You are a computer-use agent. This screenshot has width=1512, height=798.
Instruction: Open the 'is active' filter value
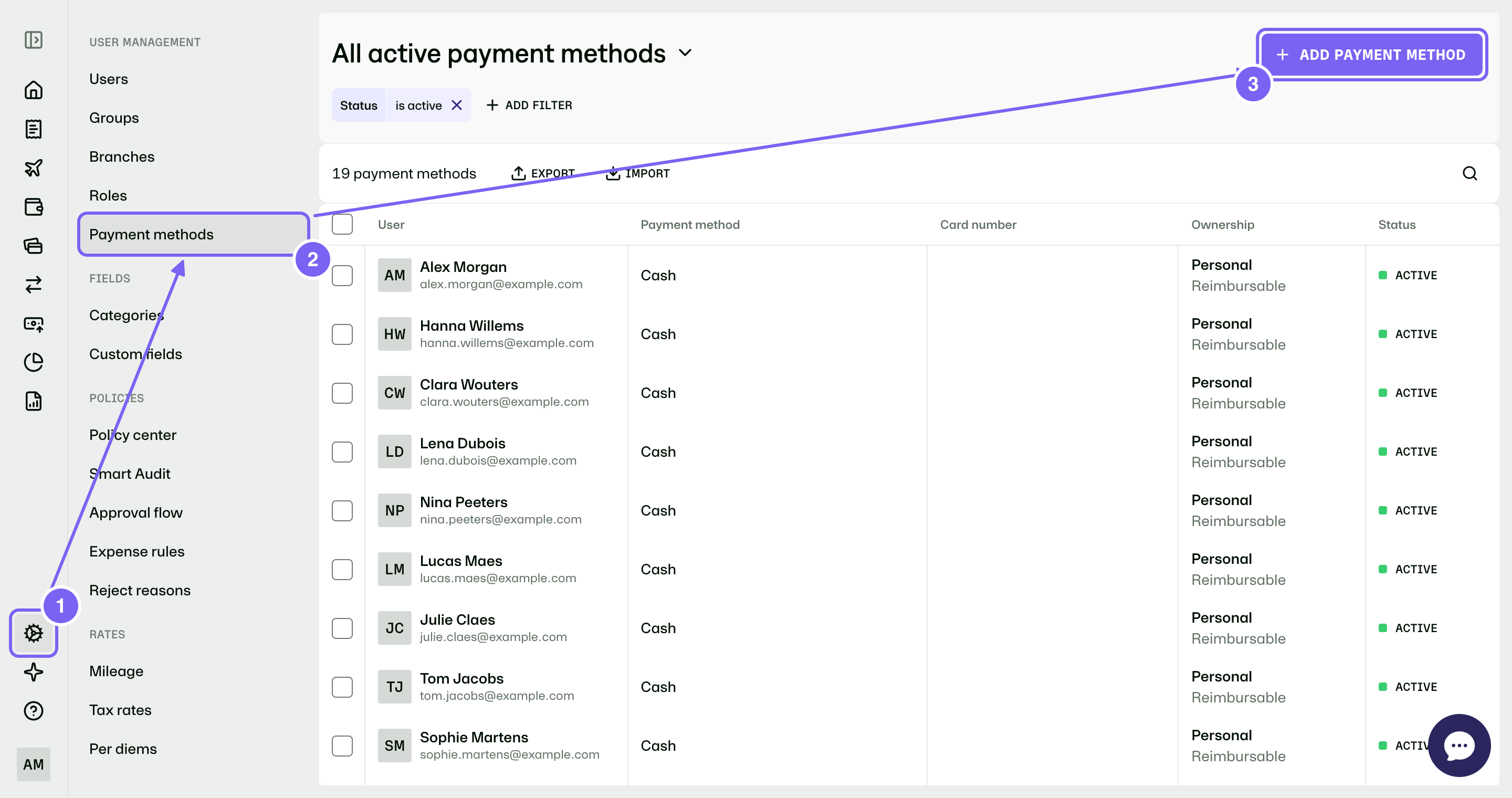pyautogui.click(x=418, y=105)
